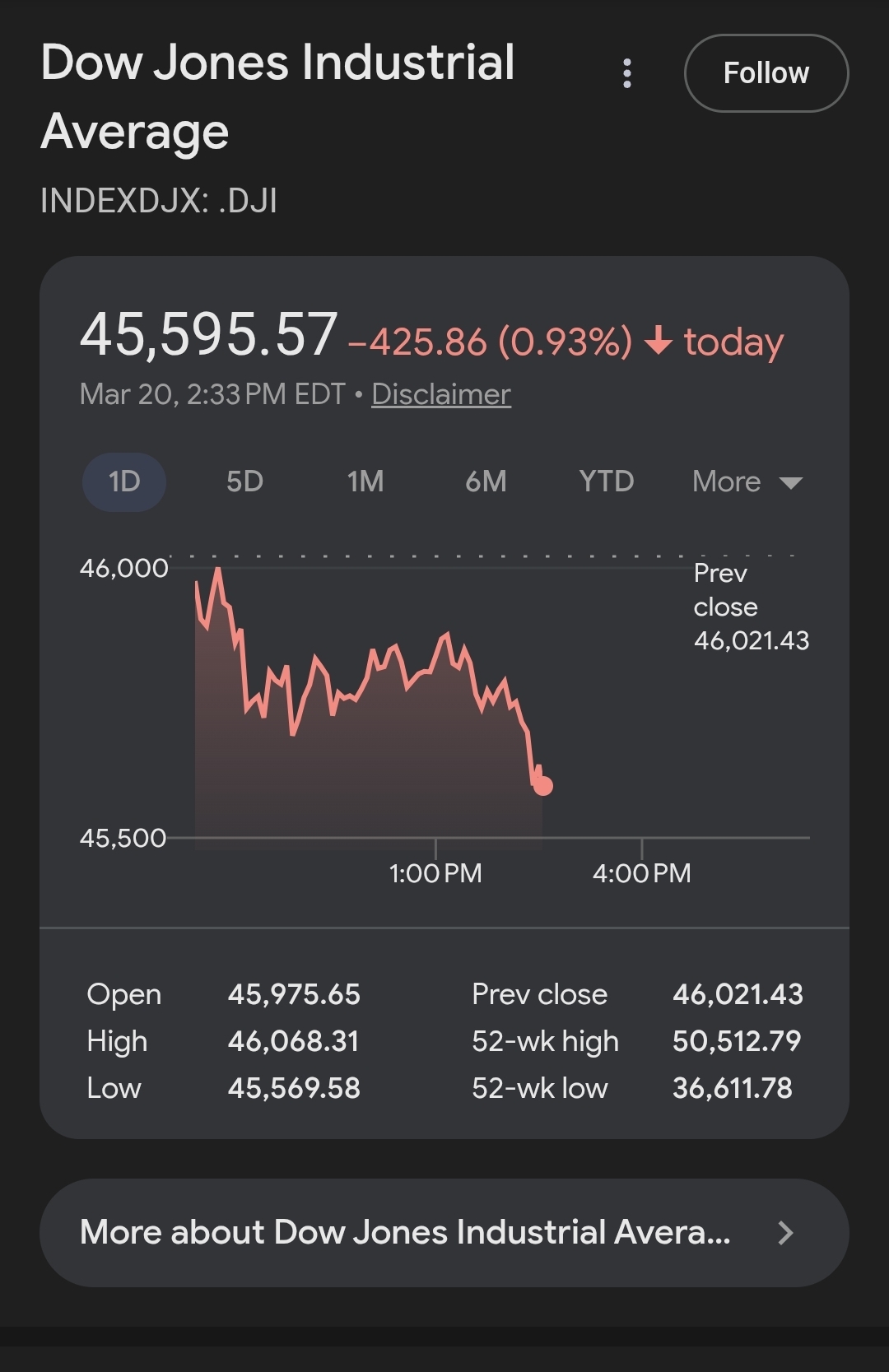Tap the INDEXDJX: .DJI ticker text
889x1372 pixels.
click(159, 201)
